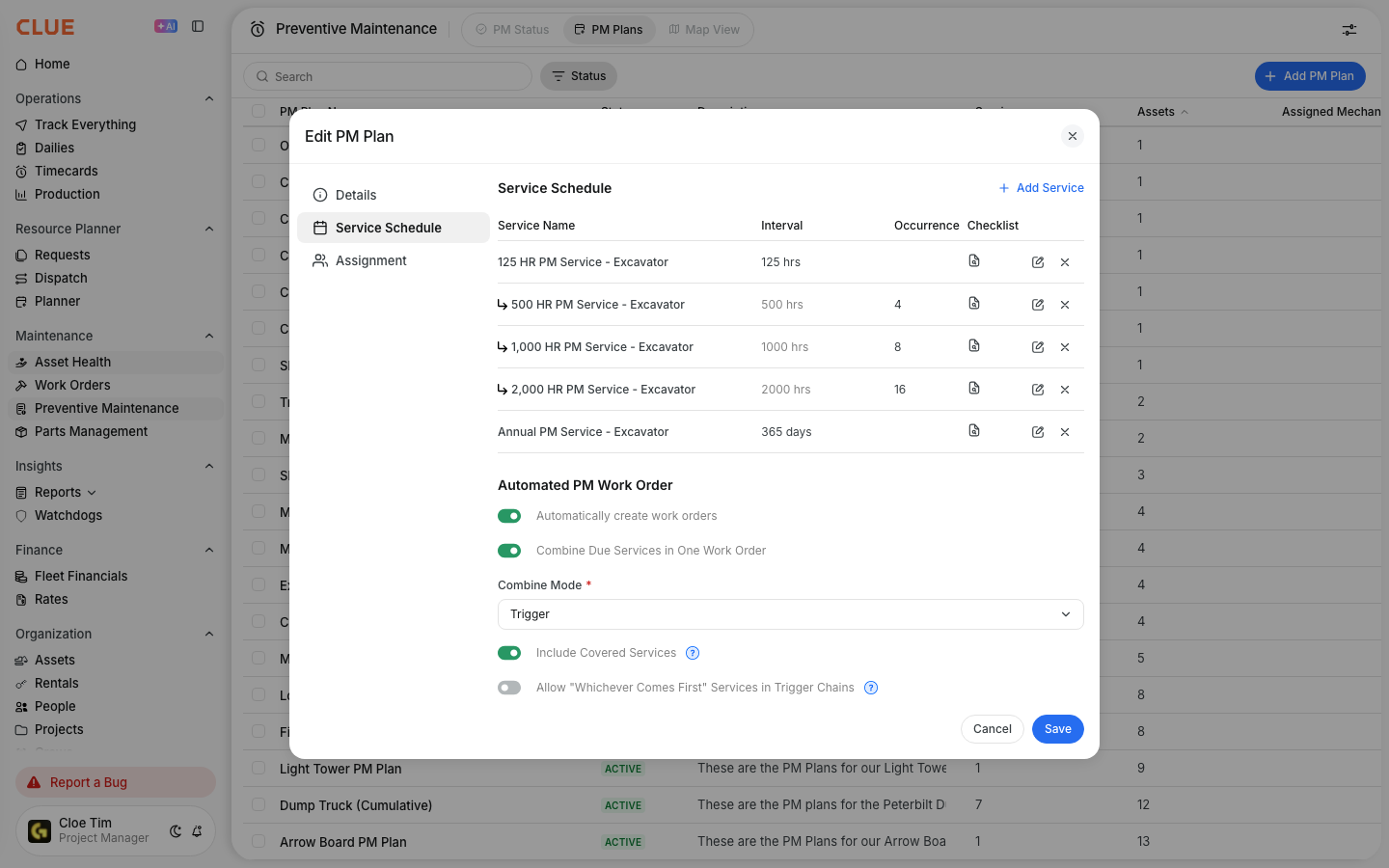Close the Edit PM Plan dialog

[1073, 136]
